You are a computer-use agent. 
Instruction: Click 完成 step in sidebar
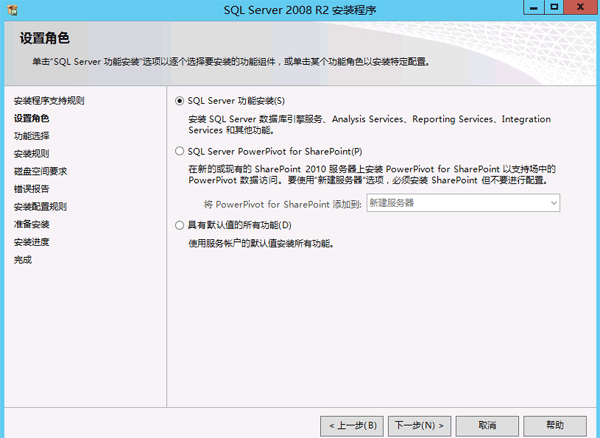23,260
